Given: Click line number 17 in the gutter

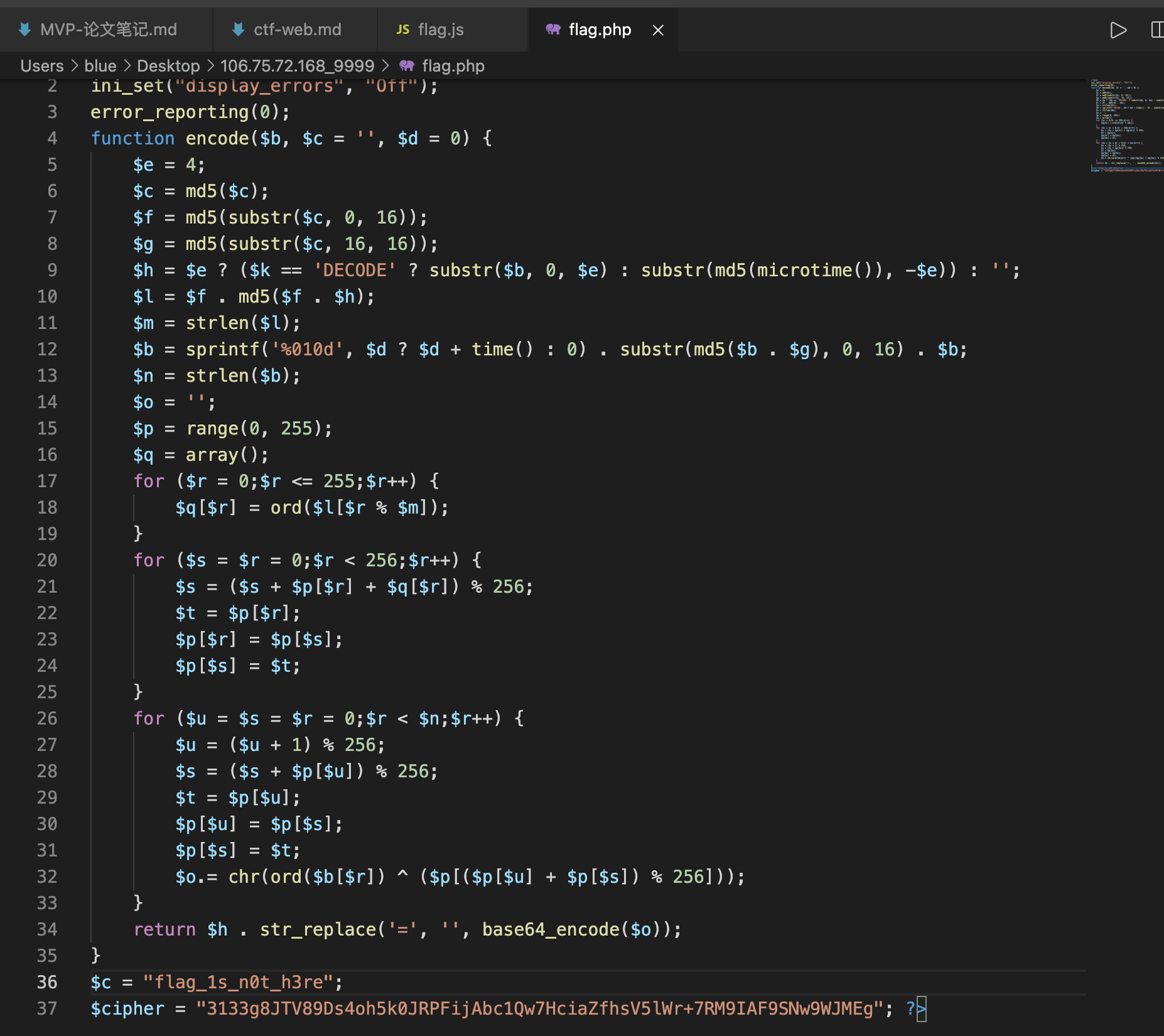Looking at the screenshot, I should click(47, 481).
